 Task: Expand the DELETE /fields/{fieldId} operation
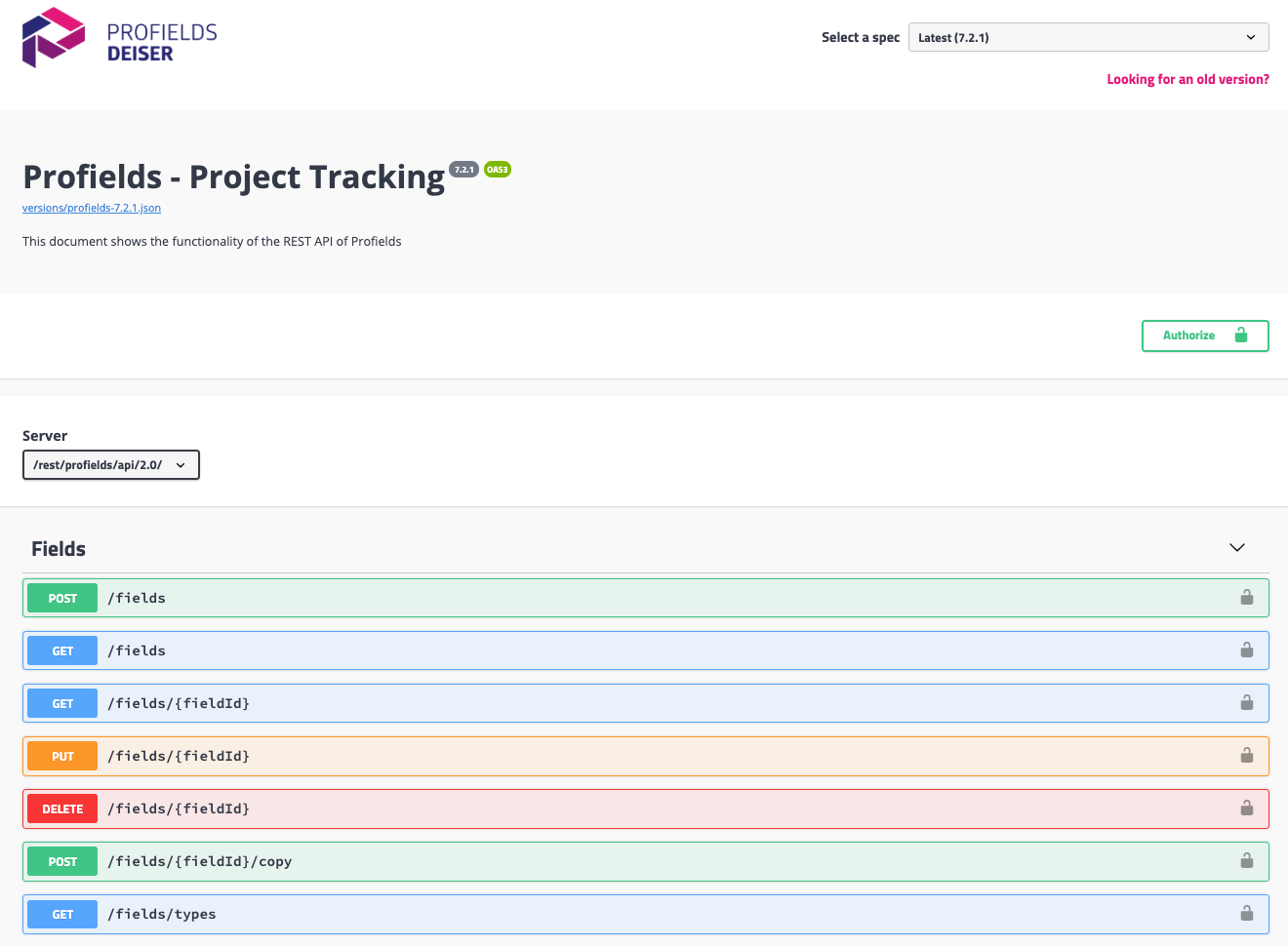pos(646,808)
